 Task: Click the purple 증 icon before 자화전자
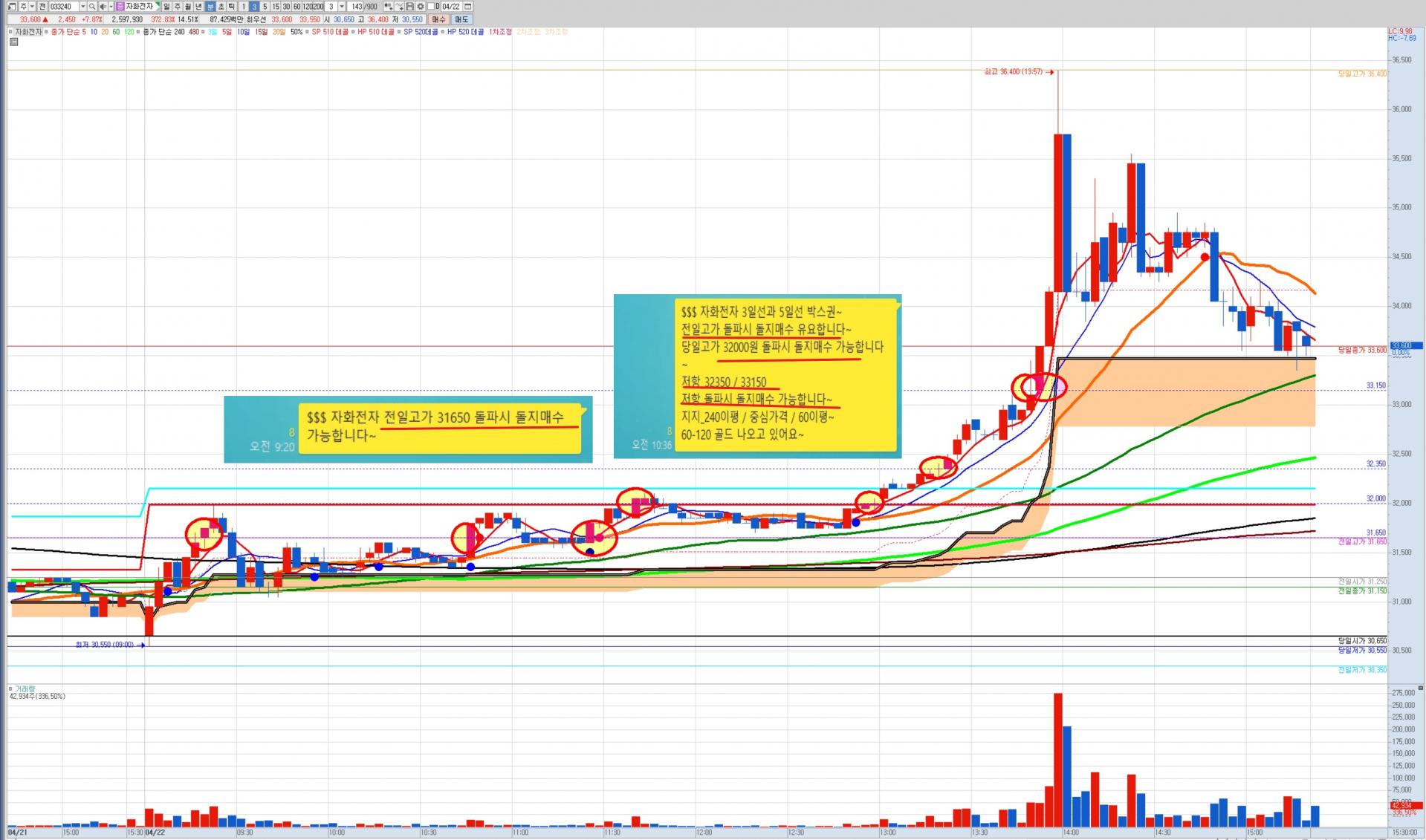(120, 7)
